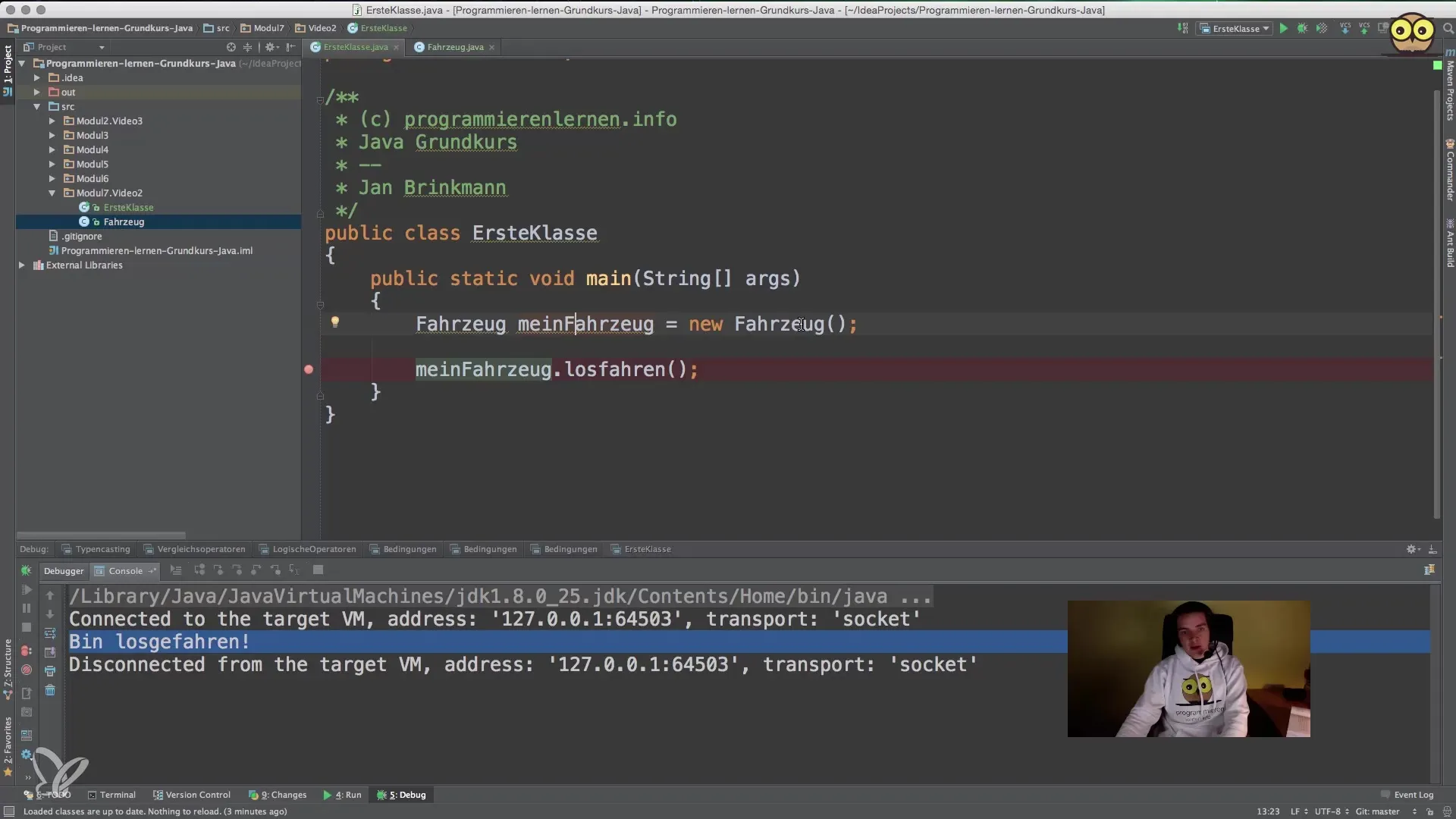
Task: Expand Modul3 package
Action: coord(52,136)
